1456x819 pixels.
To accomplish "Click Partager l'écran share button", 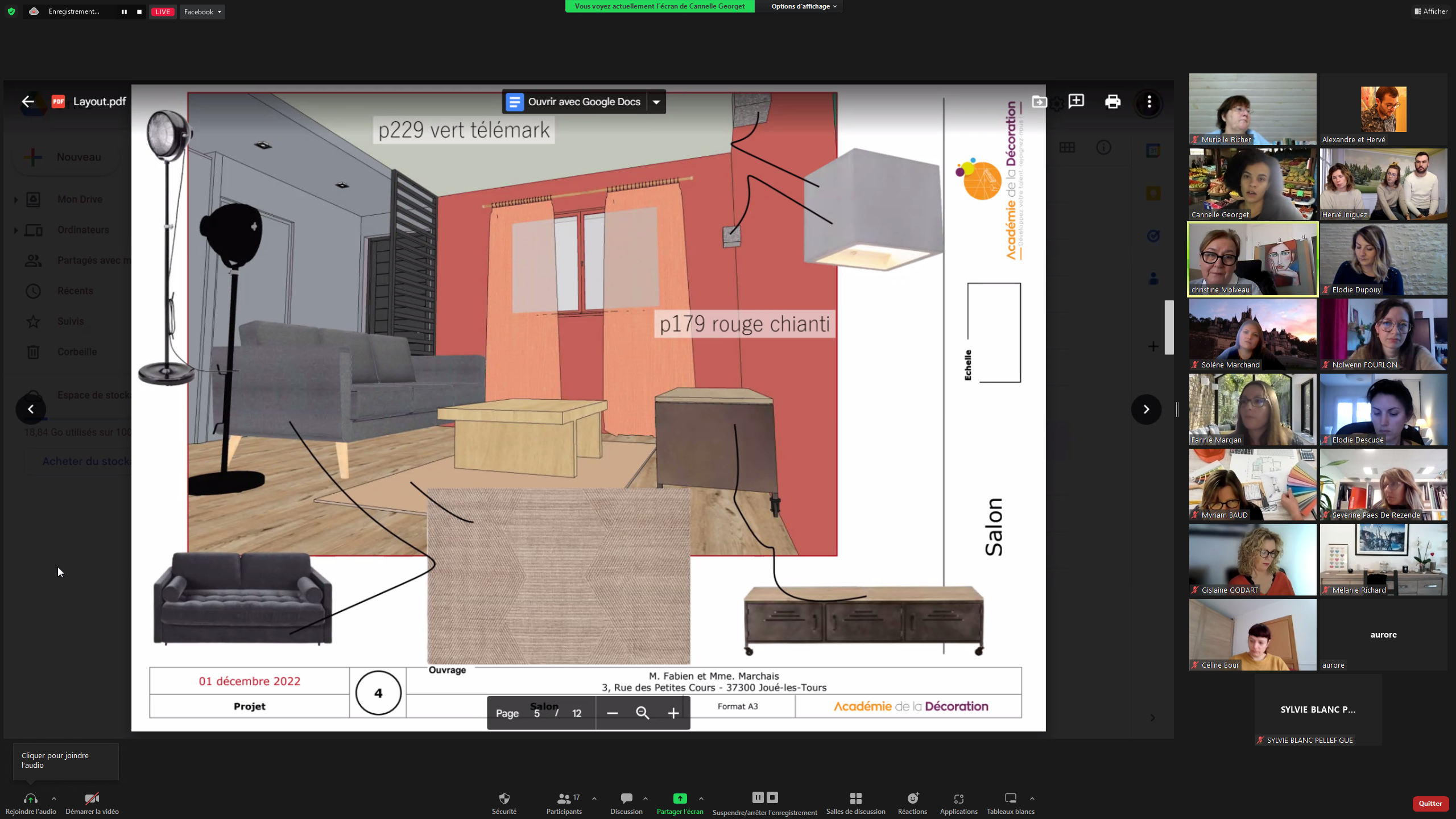I will 680,803.
